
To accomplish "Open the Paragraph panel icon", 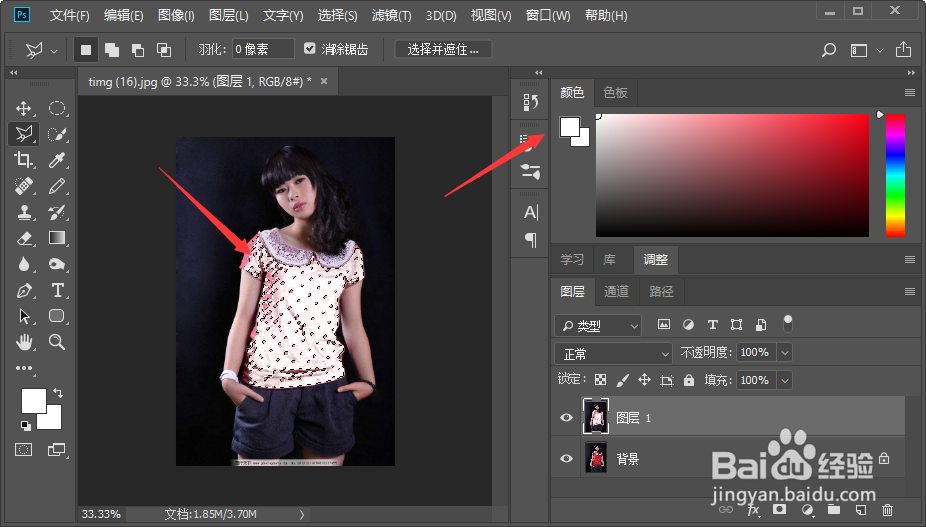I will (530, 239).
